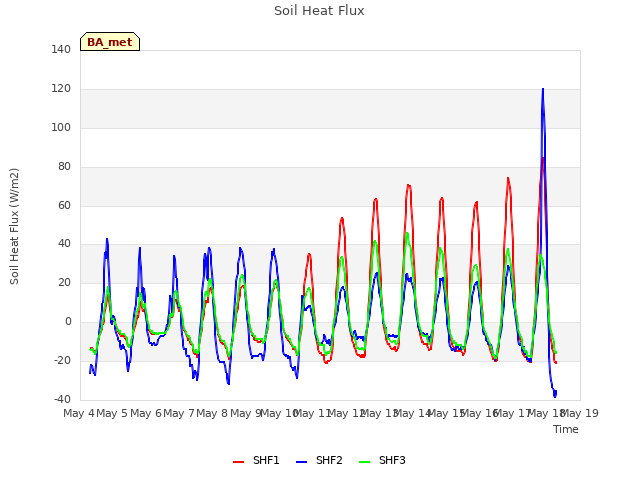Click the y-axis title Soil Heat Flux (W/m2)

click(14, 226)
